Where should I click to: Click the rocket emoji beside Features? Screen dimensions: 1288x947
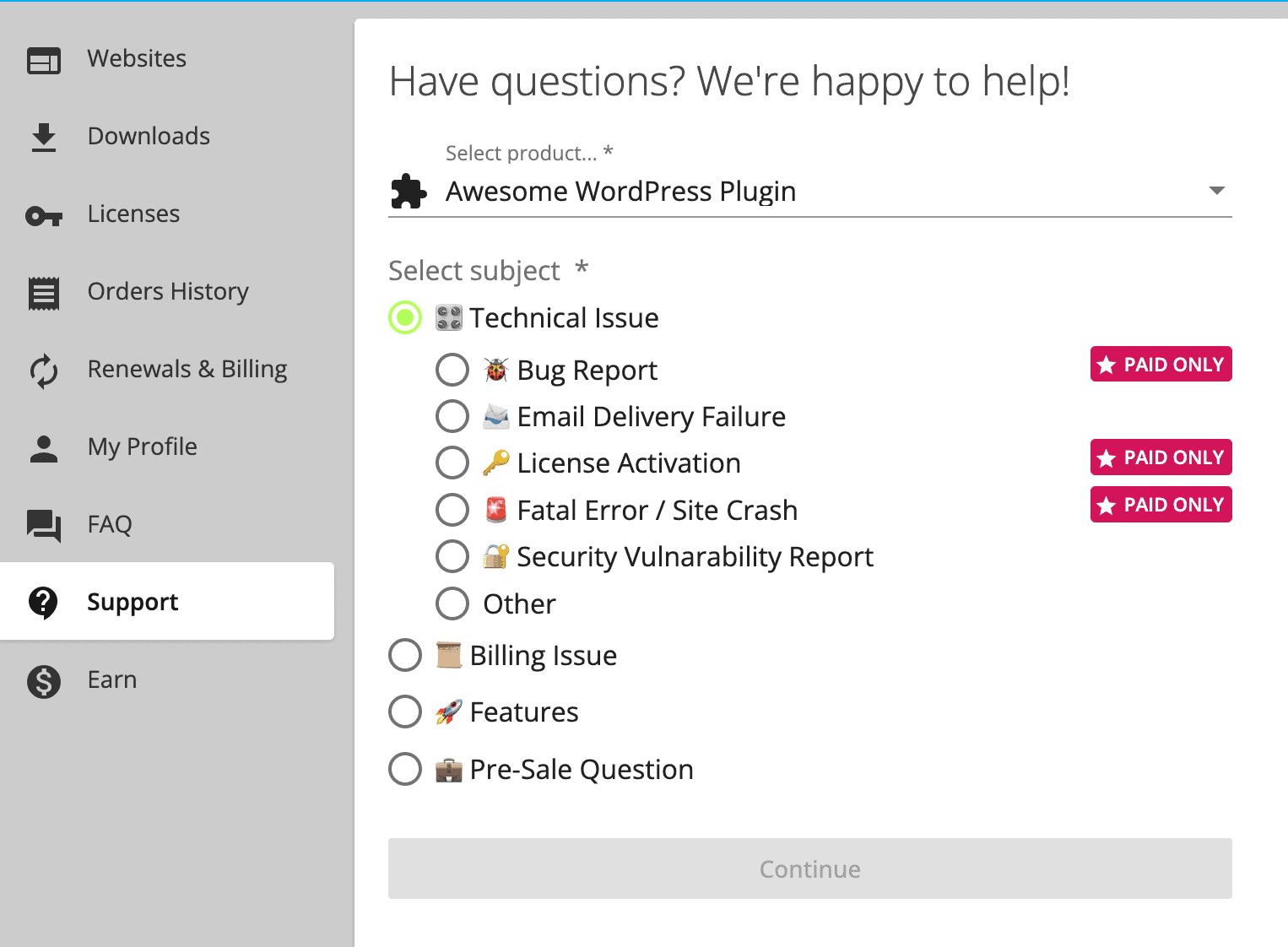point(449,712)
